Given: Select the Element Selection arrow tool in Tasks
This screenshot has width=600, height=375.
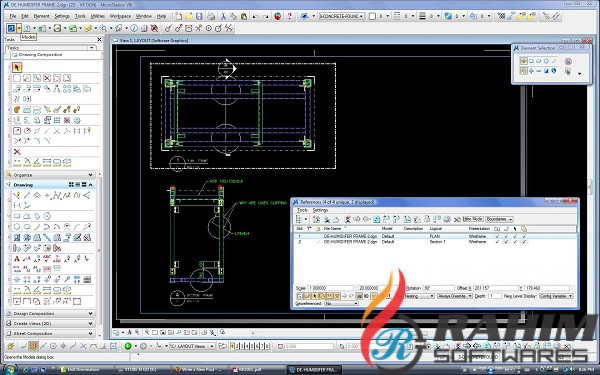Looking at the screenshot, I should (x=17, y=68).
